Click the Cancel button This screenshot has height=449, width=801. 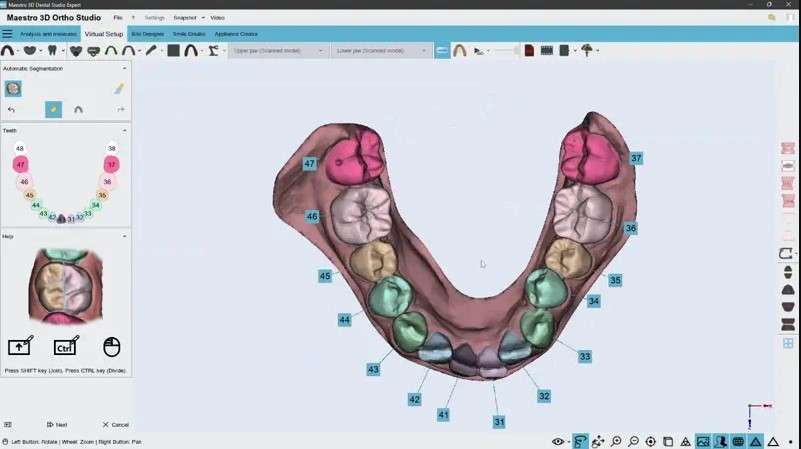[115, 425]
